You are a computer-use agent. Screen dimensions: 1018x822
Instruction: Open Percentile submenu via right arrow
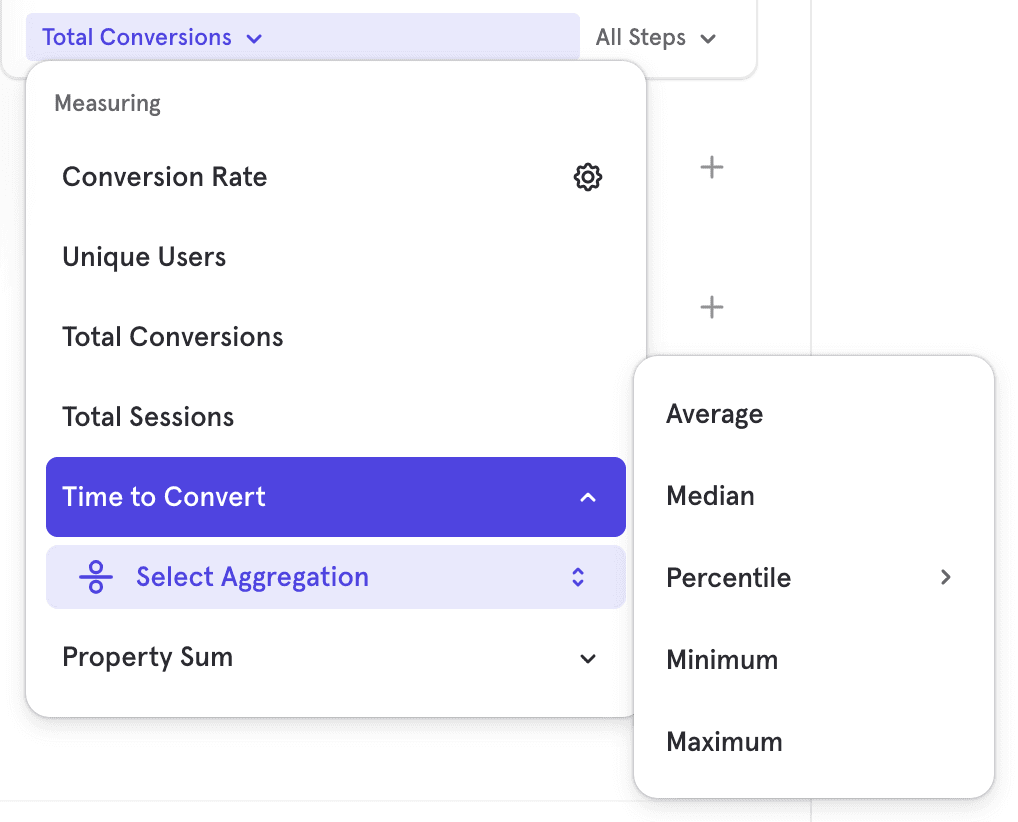point(945,578)
